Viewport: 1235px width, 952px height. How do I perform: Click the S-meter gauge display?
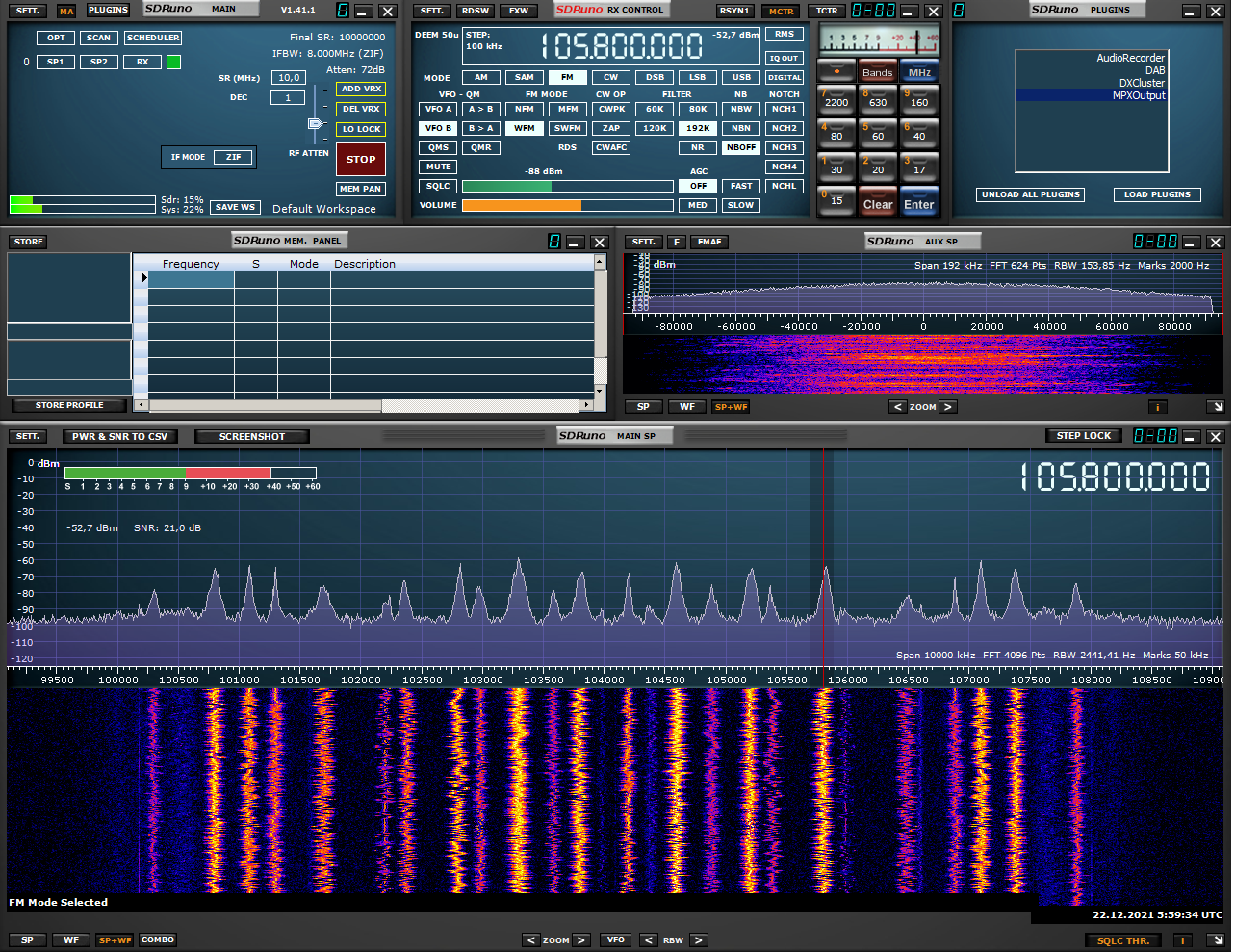[x=879, y=41]
